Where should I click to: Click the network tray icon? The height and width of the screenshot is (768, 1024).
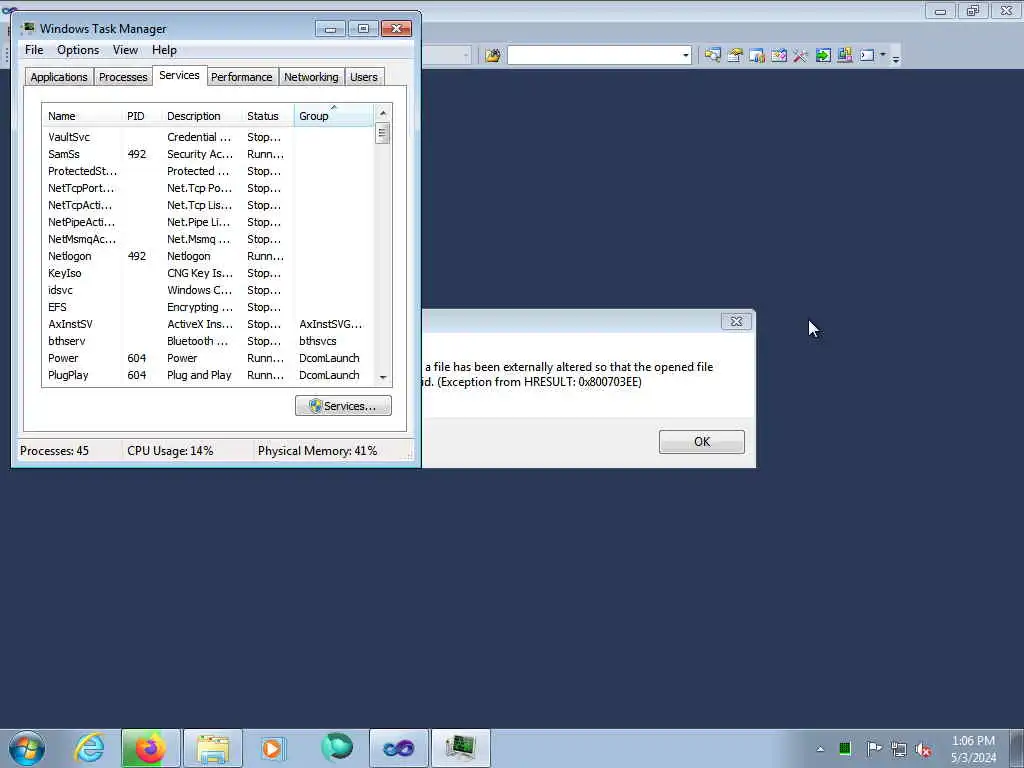coord(899,749)
